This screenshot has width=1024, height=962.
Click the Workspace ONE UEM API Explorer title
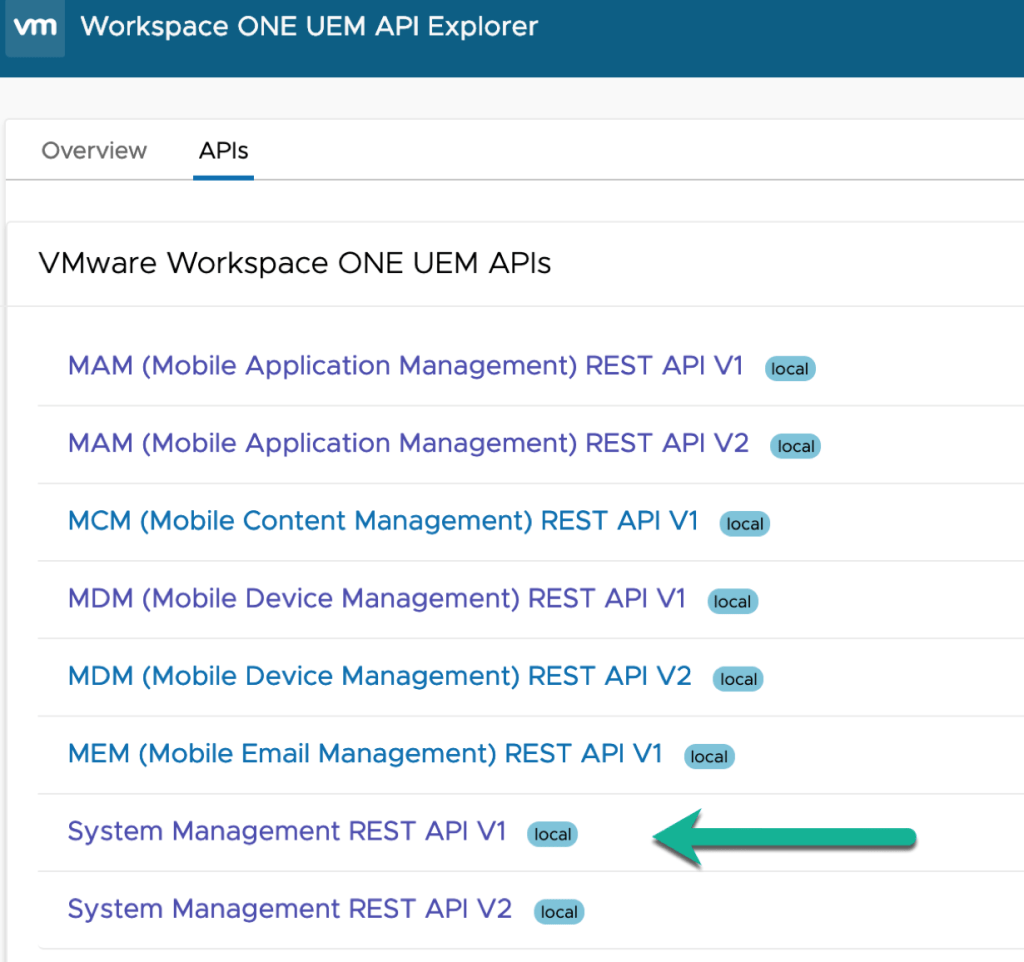[x=309, y=27]
